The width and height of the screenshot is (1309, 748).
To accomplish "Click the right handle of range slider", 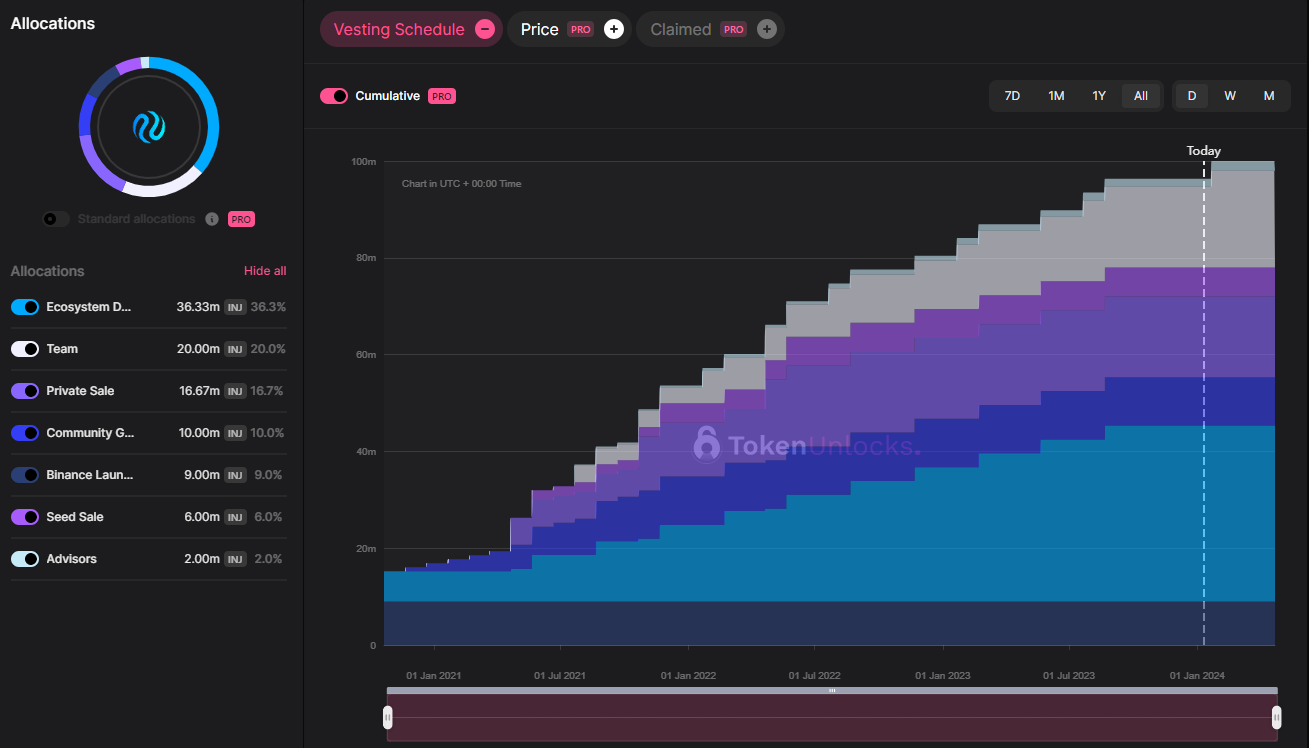I will [1277, 717].
